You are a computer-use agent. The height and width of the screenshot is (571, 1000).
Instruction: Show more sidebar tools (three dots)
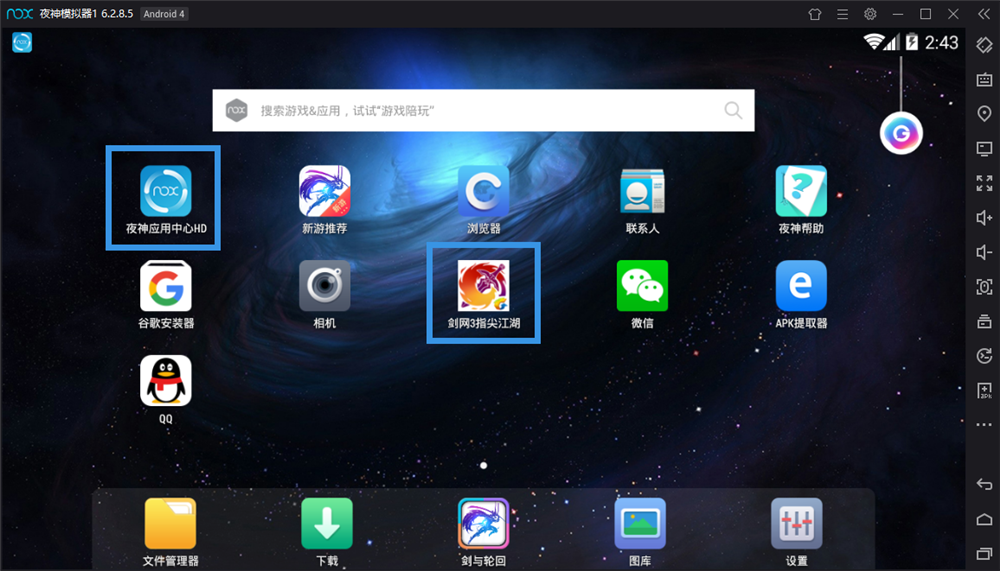tap(984, 424)
